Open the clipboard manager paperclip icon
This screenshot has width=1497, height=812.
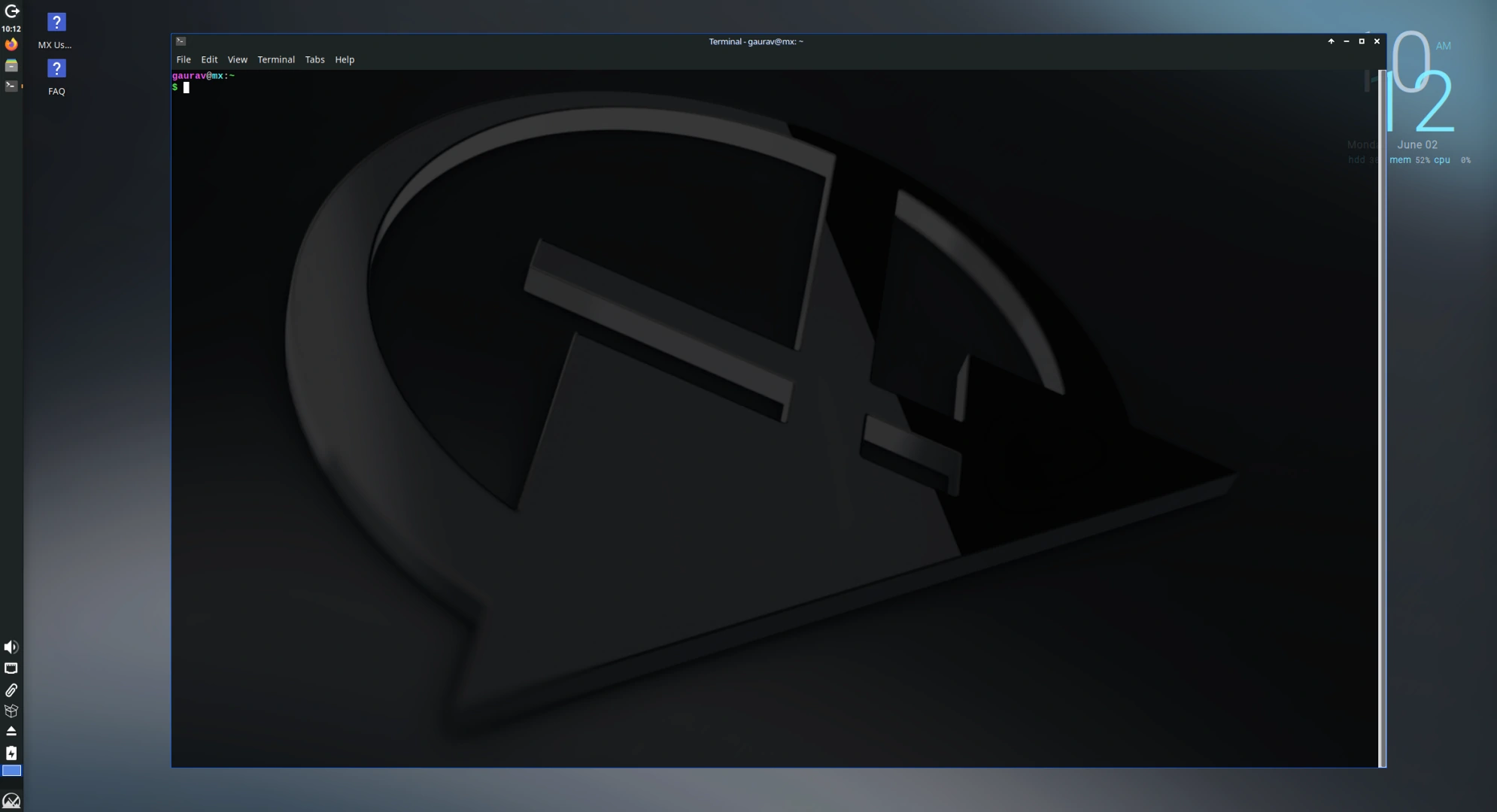pos(10,689)
